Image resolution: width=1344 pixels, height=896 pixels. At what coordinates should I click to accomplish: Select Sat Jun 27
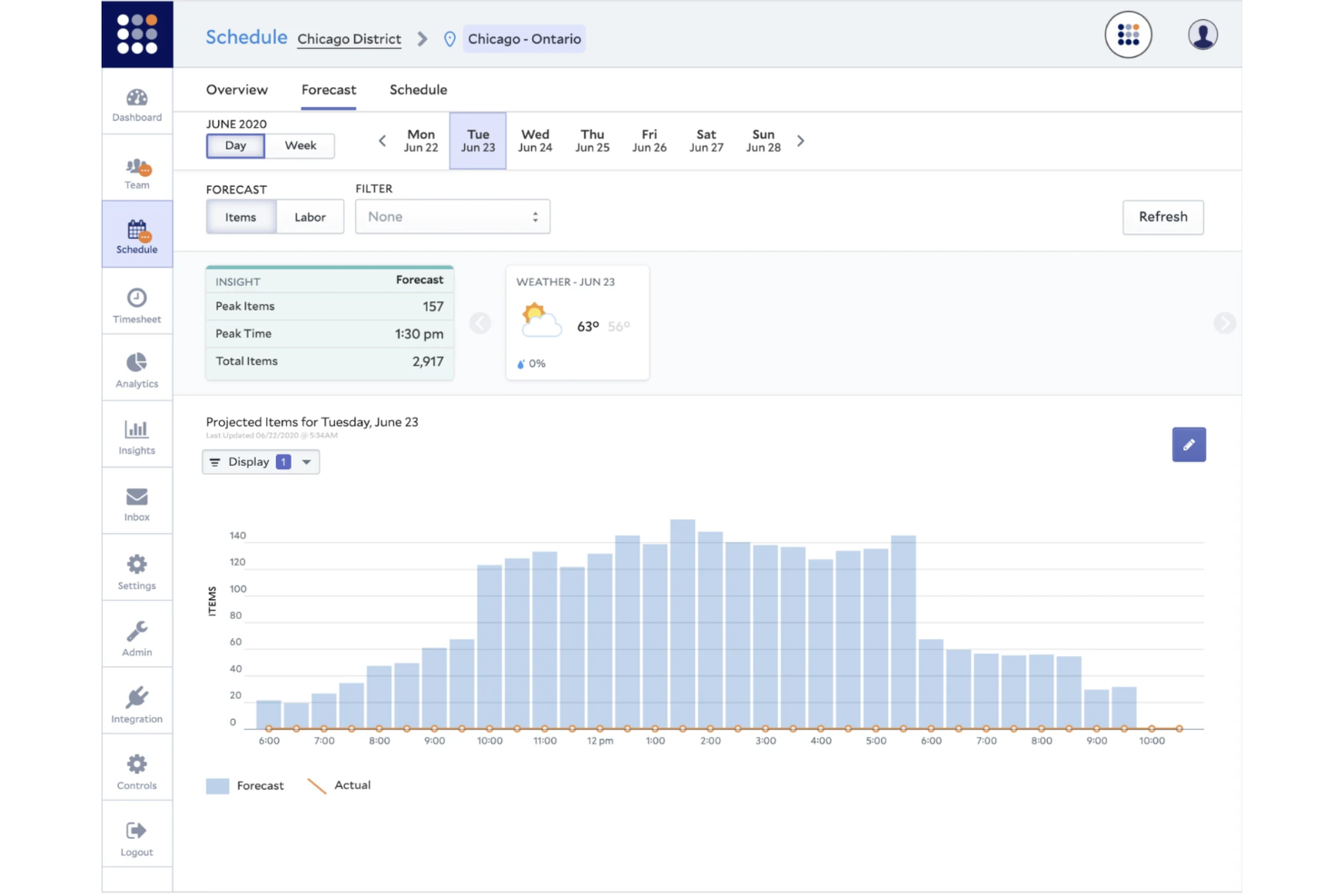[707, 141]
